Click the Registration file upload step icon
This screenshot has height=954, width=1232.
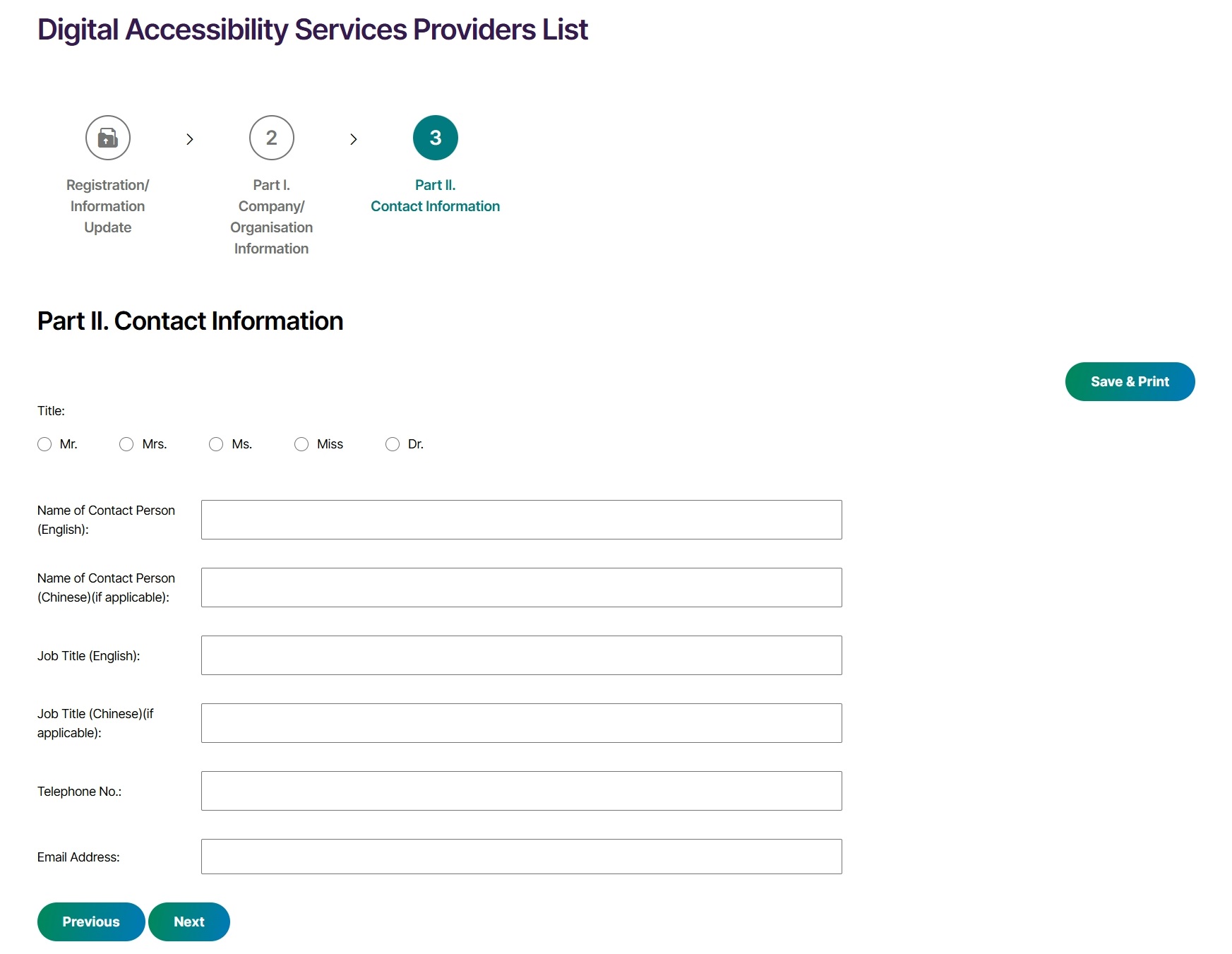pos(107,138)
